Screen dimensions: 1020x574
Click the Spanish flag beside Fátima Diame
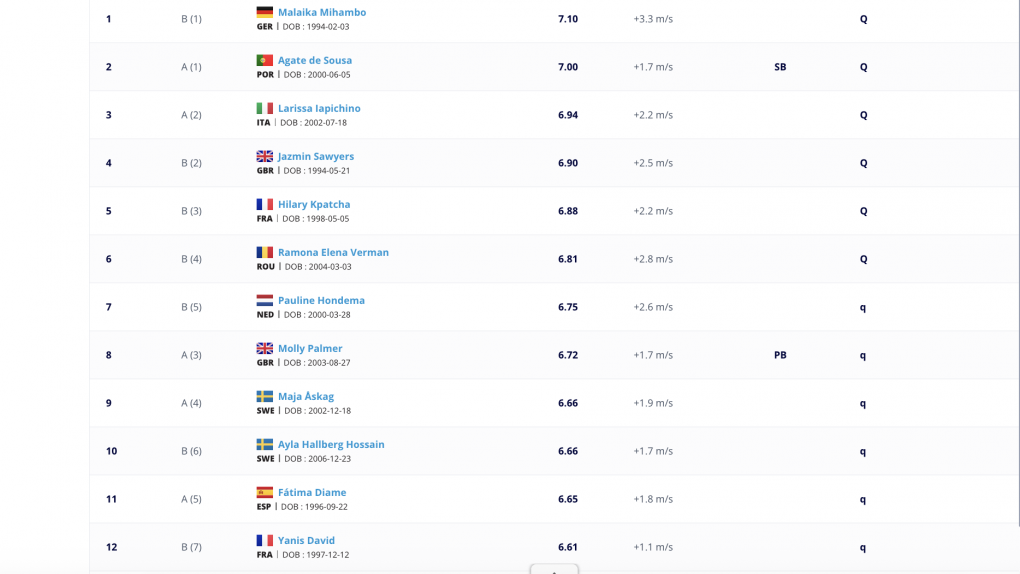tap(264, 492)
